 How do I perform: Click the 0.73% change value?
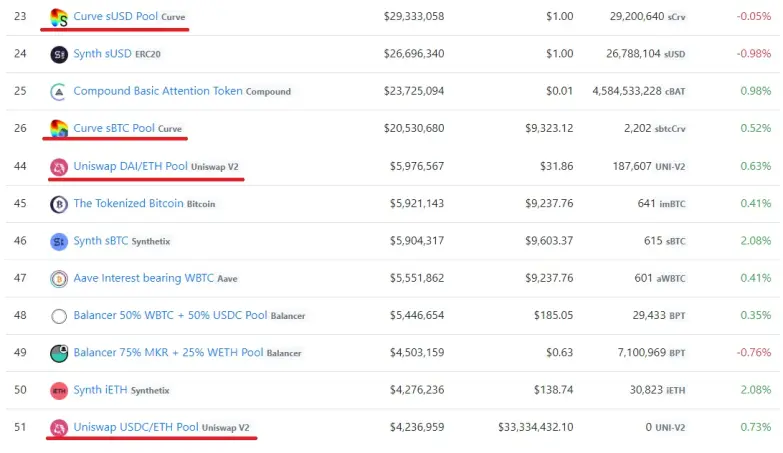[x=756, y=427]
